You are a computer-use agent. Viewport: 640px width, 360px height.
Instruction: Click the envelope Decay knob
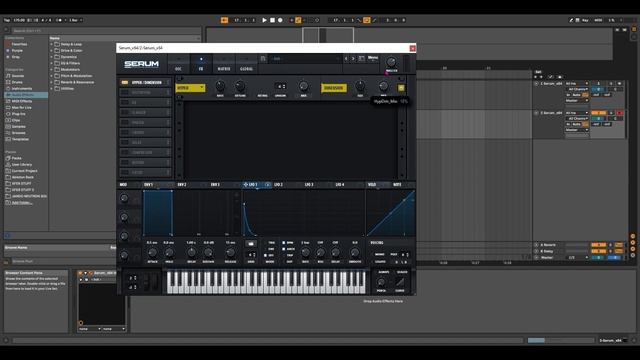coord(191,253)
